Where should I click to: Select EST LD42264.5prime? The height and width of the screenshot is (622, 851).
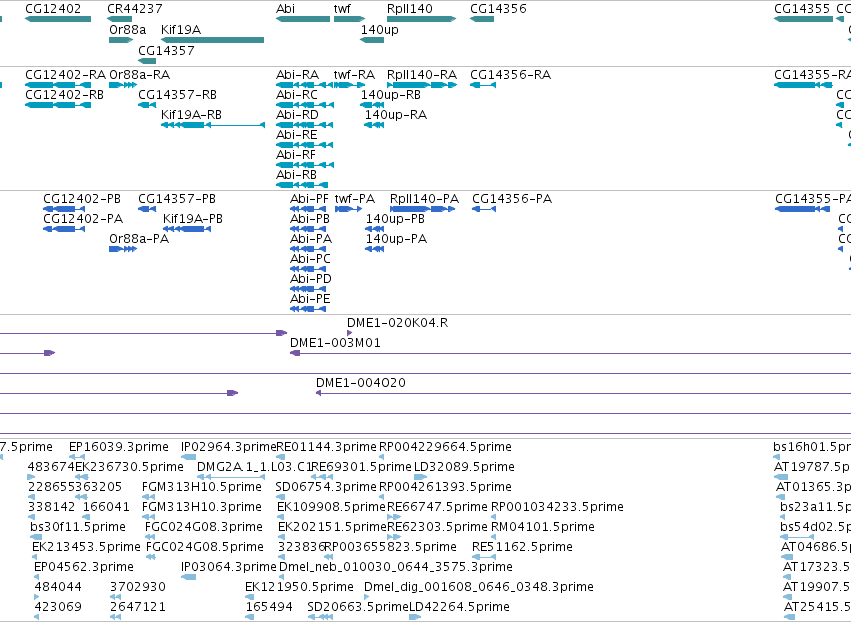click(415, 617)
